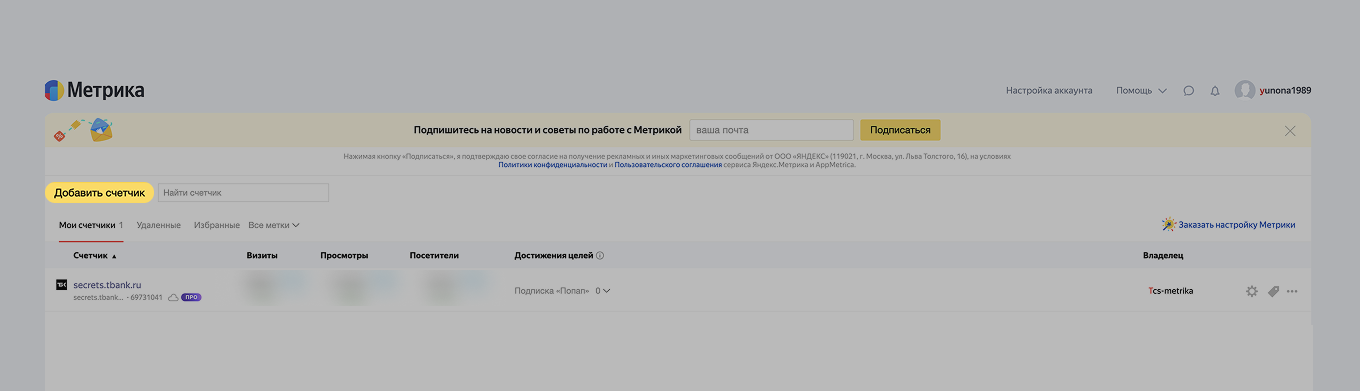1360x391 pixels.
Task: Click the Посетители column header
Action: pos(434,255)
